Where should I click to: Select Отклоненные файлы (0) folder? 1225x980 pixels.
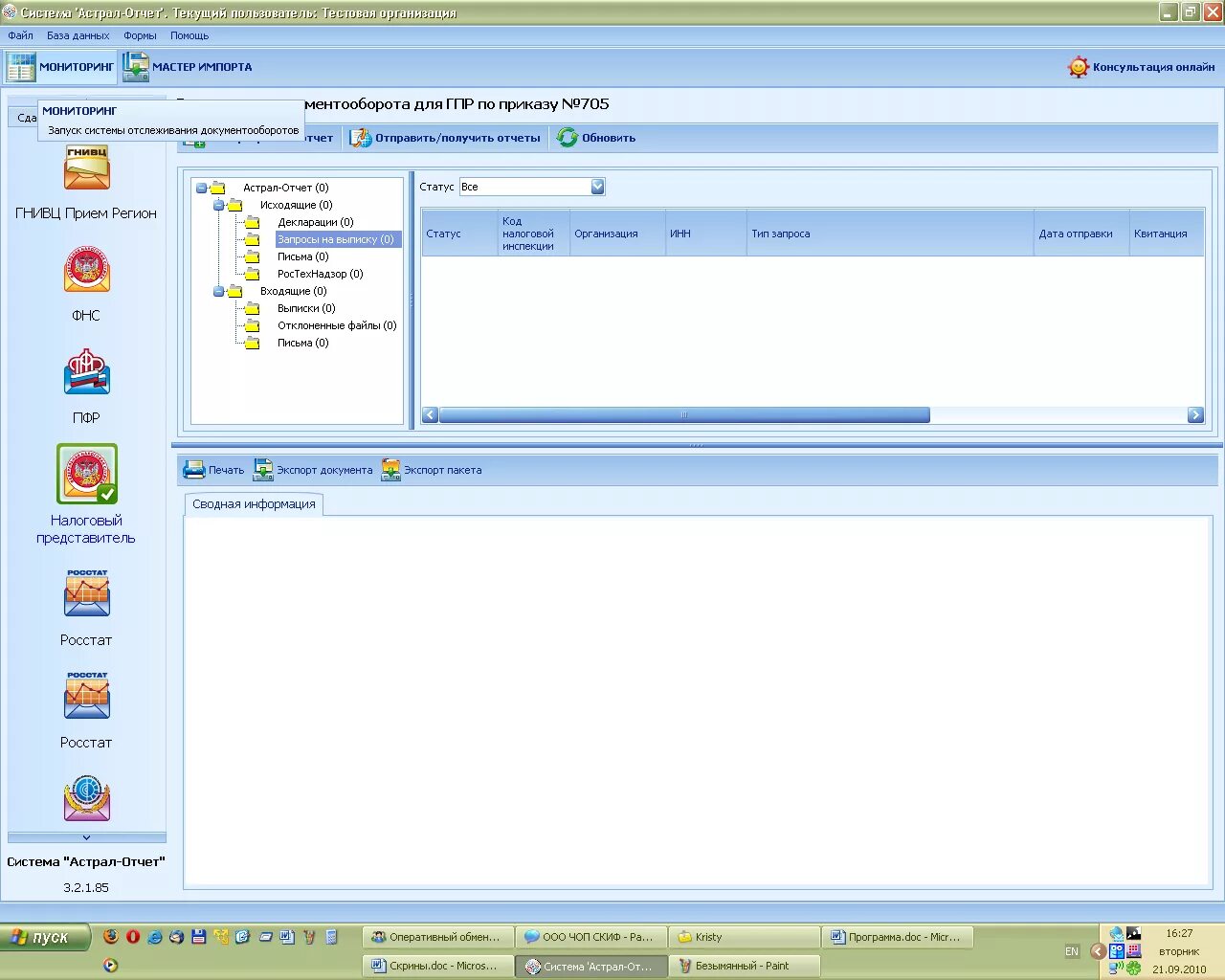coord(337,325)
